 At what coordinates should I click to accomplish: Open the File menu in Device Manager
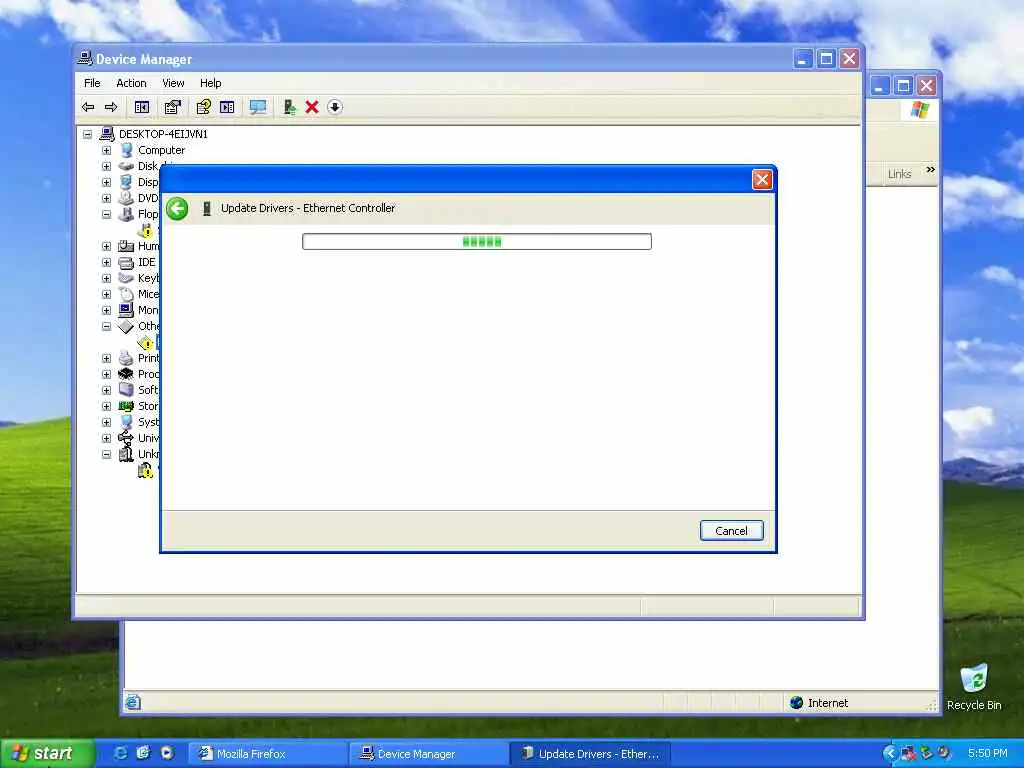(x=92, y=83)
